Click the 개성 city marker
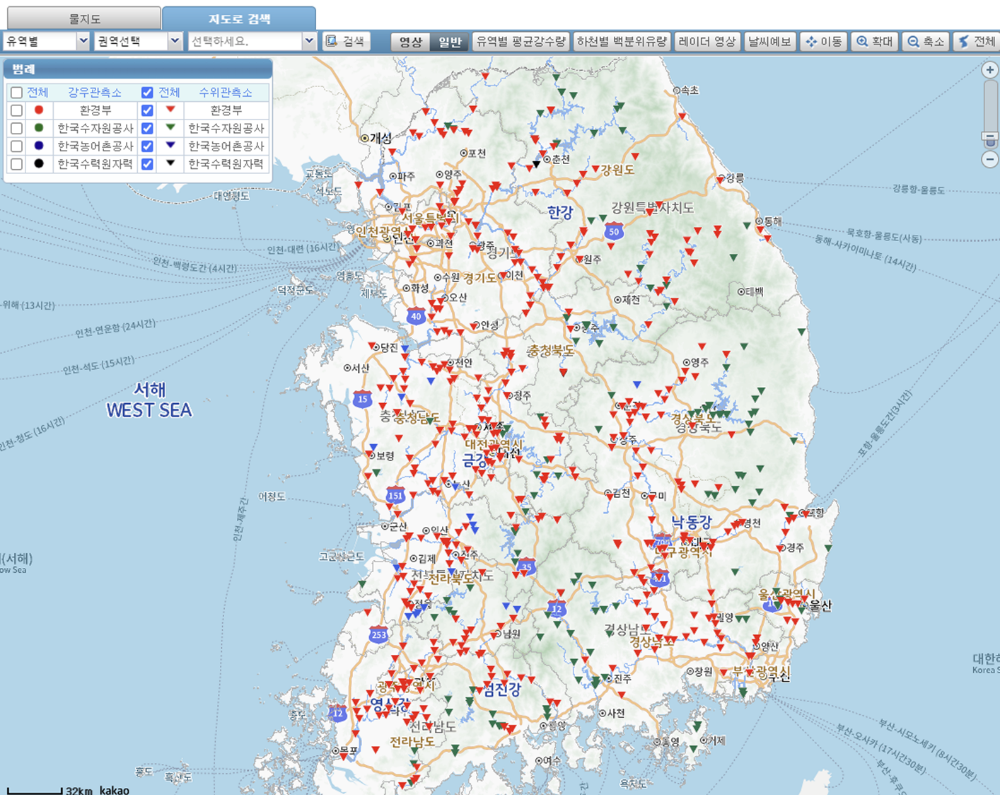The height and width of the screenshot is (795, 1000). tap(365, 138)
